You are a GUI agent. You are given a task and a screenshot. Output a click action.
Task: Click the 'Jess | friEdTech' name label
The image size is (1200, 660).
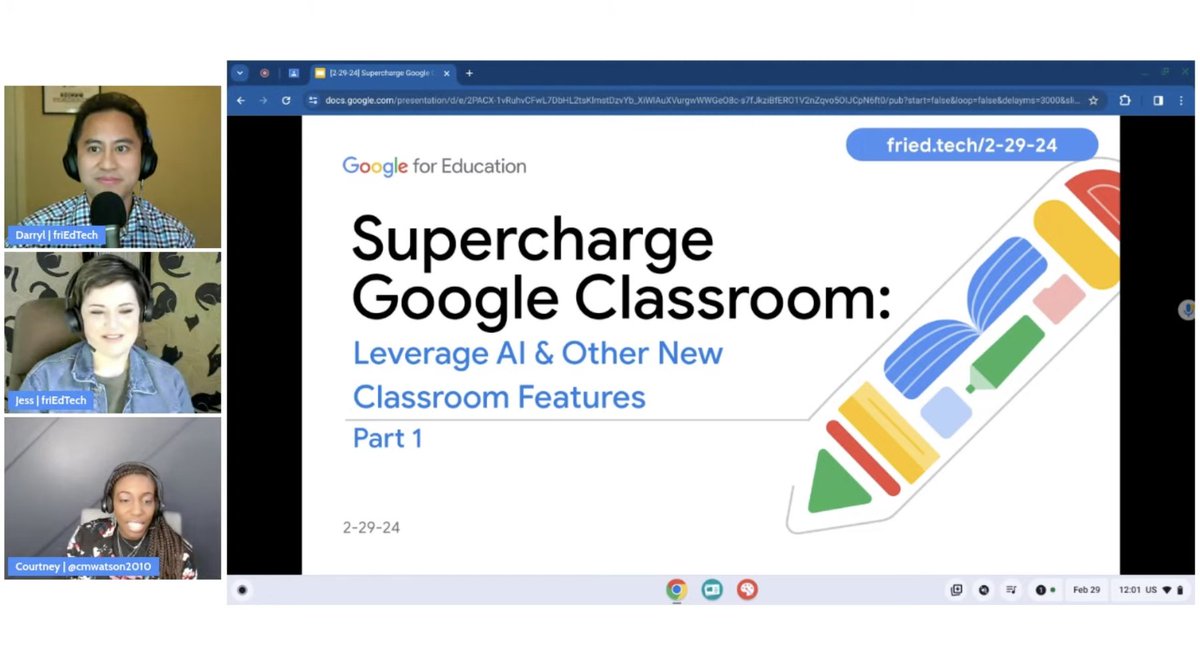[50, 400]
